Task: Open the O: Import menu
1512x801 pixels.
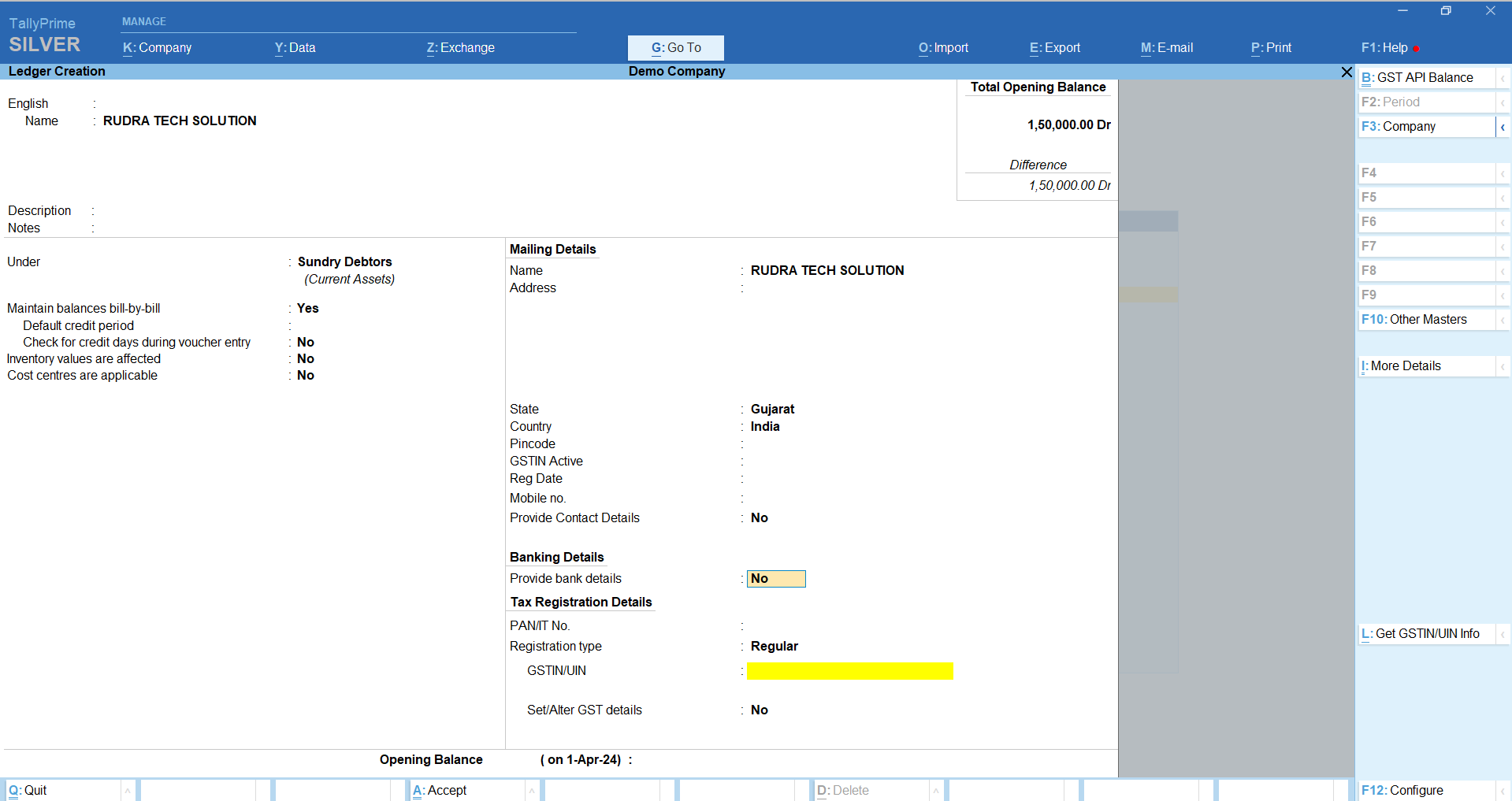Action: (x=943, y=48)
